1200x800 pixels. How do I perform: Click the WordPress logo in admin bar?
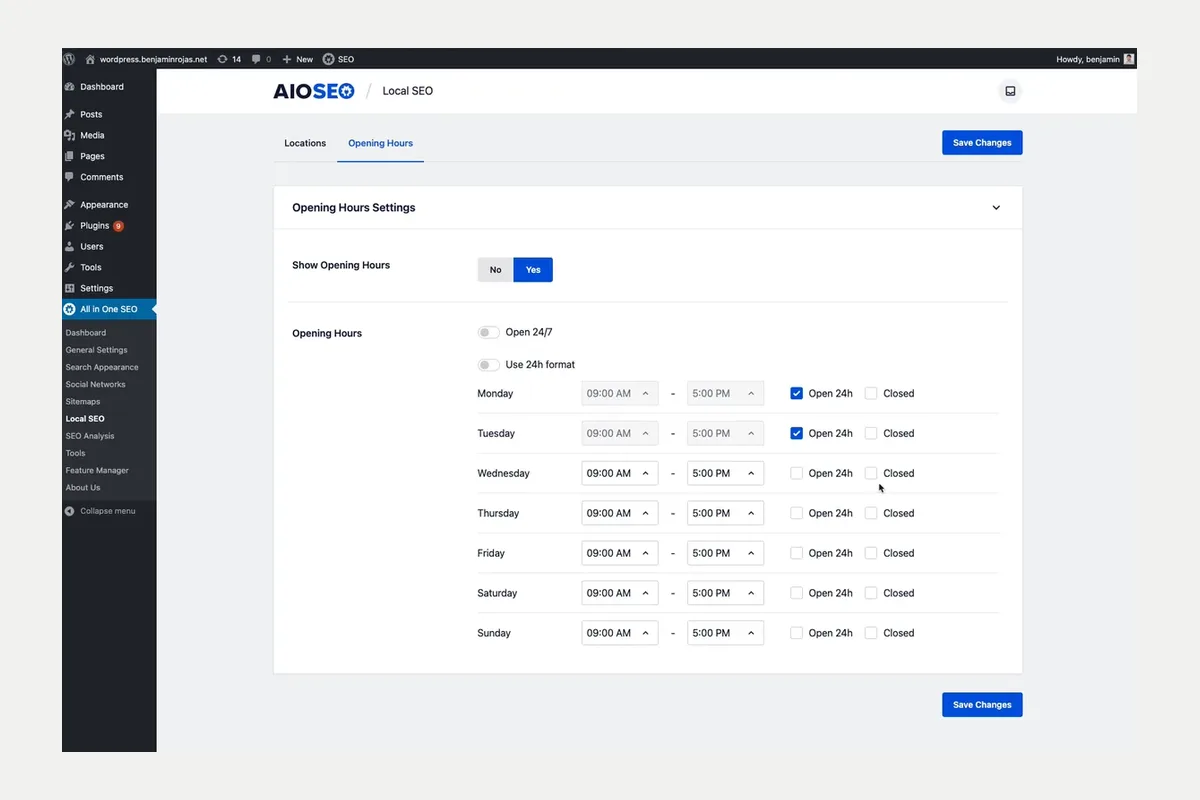tap(69, 59)
